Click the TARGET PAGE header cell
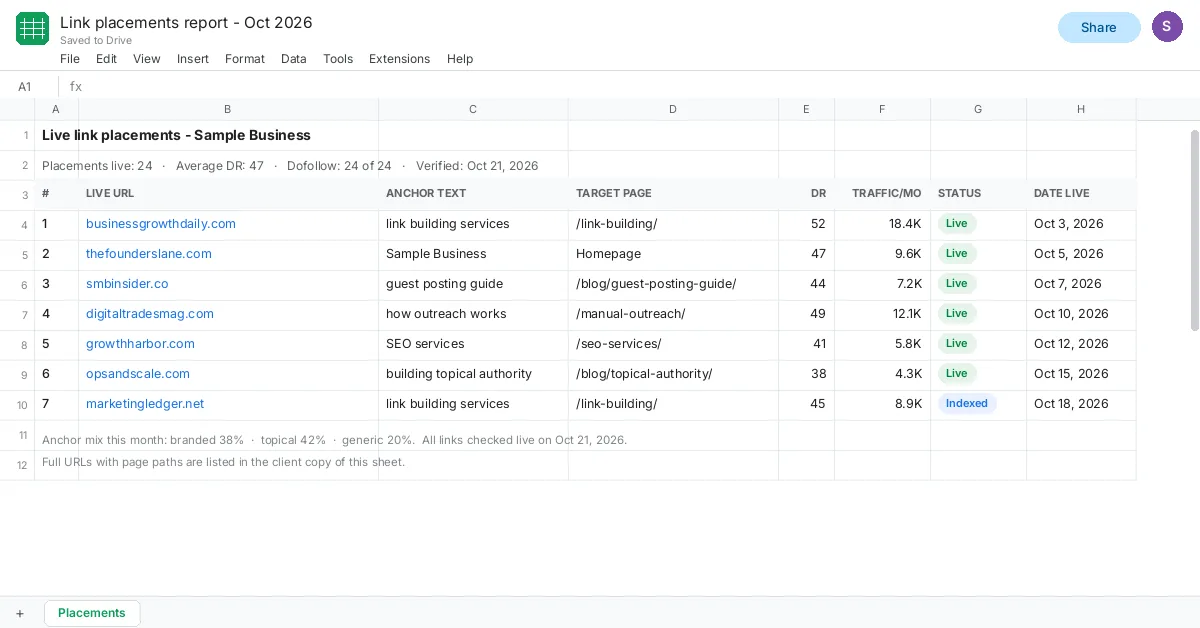 coord(673,194)
